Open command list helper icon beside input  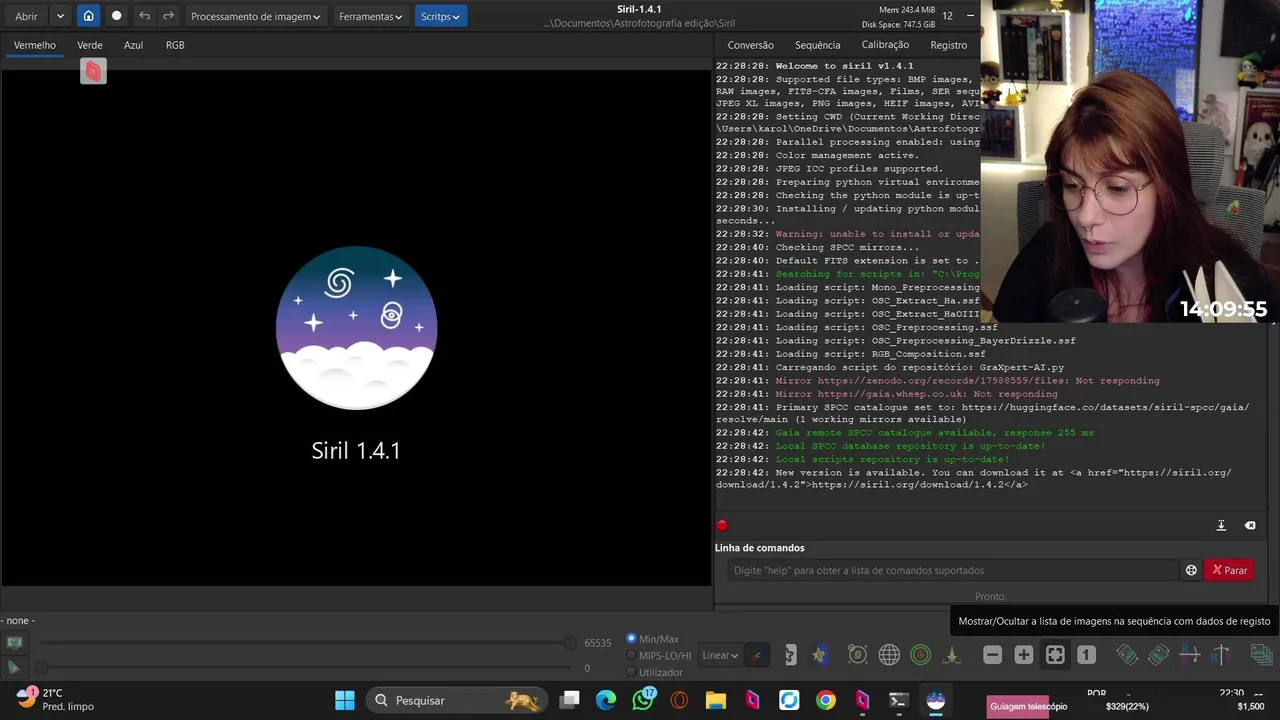1191,570
